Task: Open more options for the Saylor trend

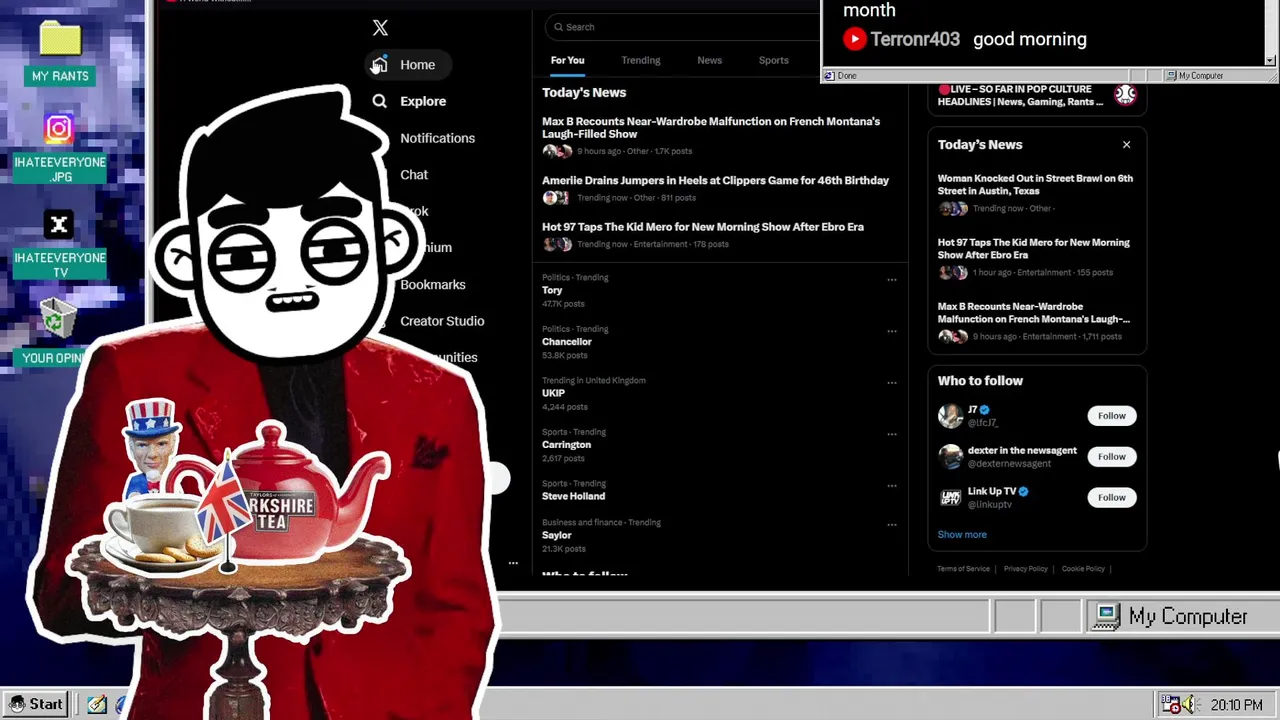Action: (892, 525)
